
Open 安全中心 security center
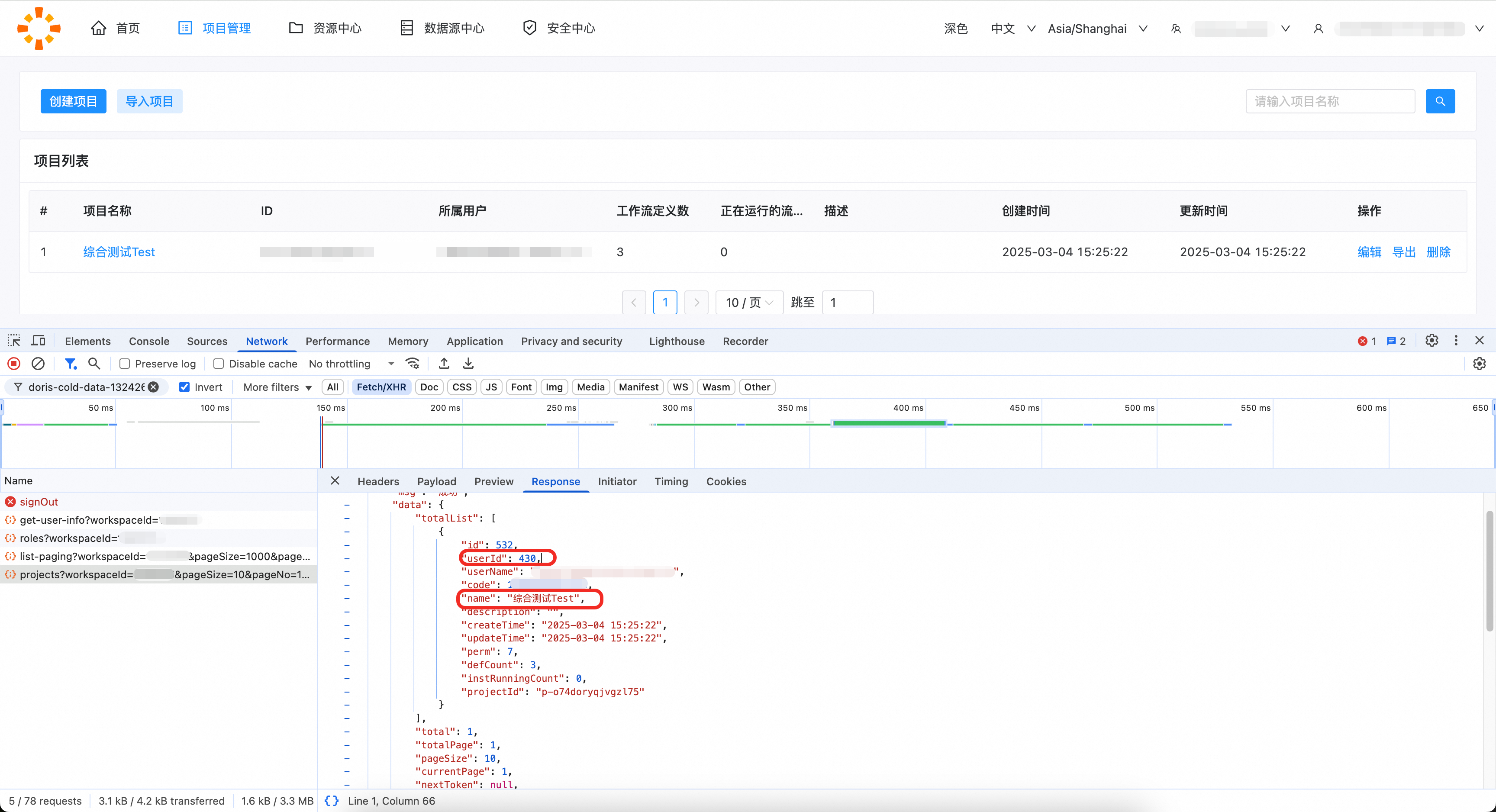coord(559,28)
